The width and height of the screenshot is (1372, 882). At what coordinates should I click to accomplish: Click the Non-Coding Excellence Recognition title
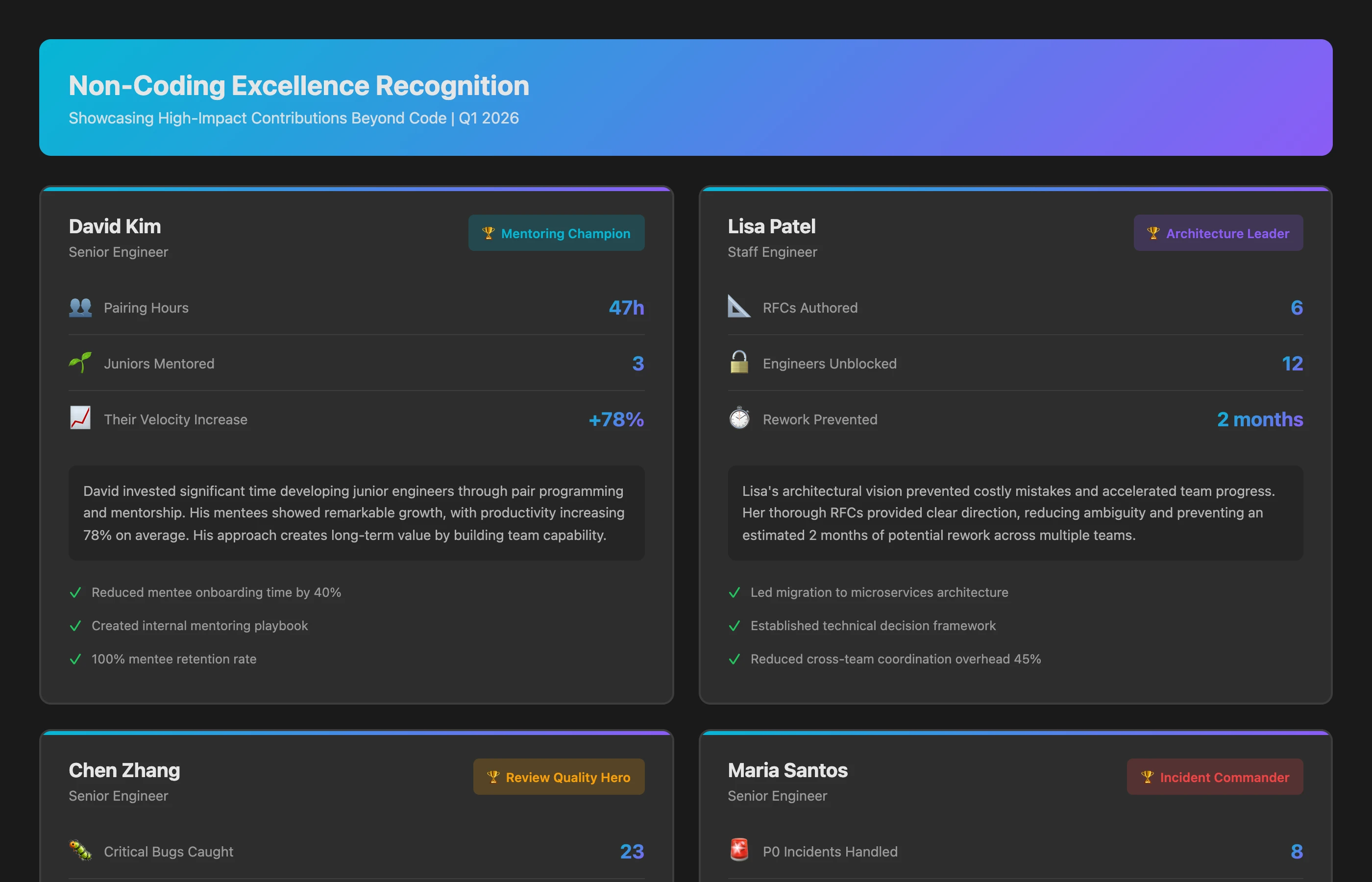298,86
